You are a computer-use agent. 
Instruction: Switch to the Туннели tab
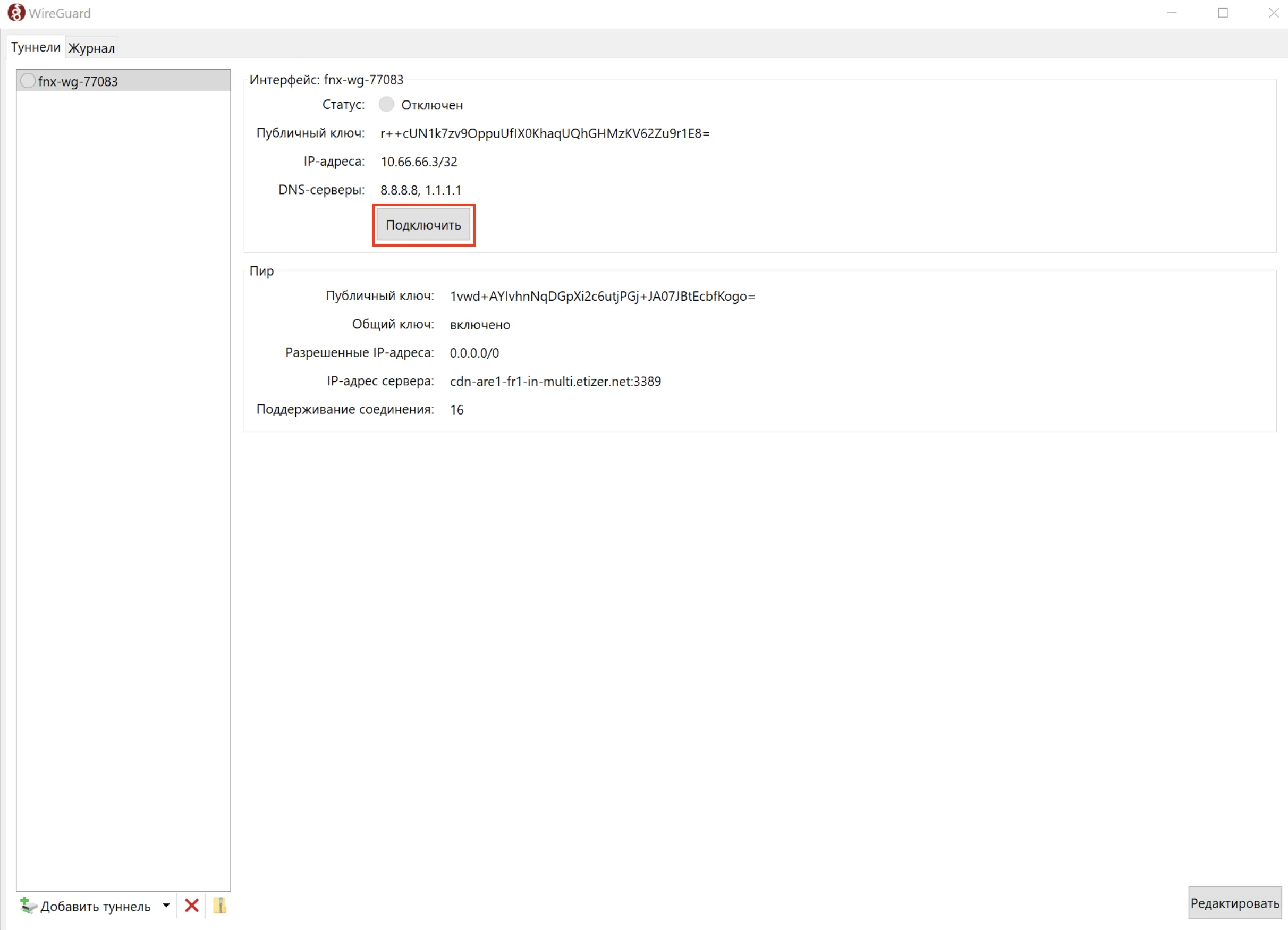(x=35, y=47)
